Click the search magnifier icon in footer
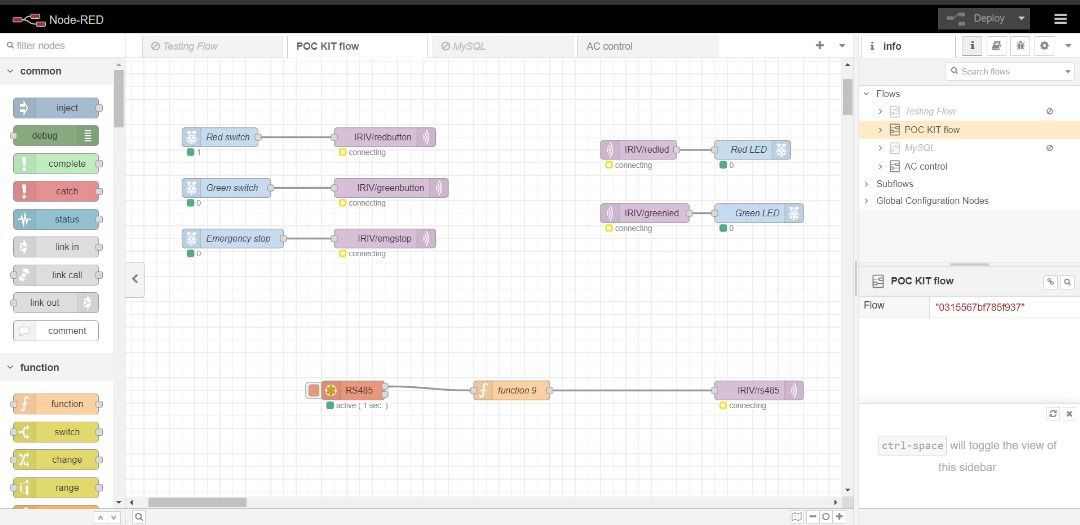 point(139,517)
